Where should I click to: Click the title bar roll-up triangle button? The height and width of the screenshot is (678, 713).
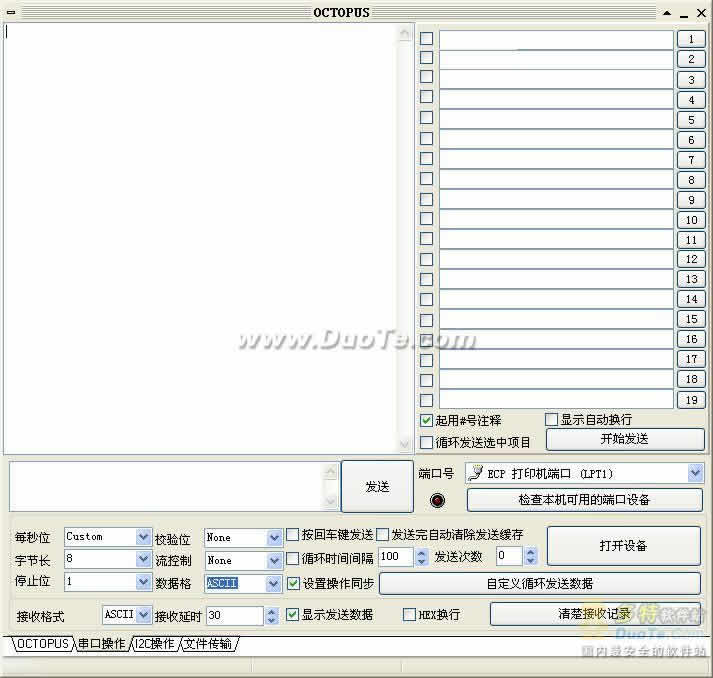pos(667,13)
